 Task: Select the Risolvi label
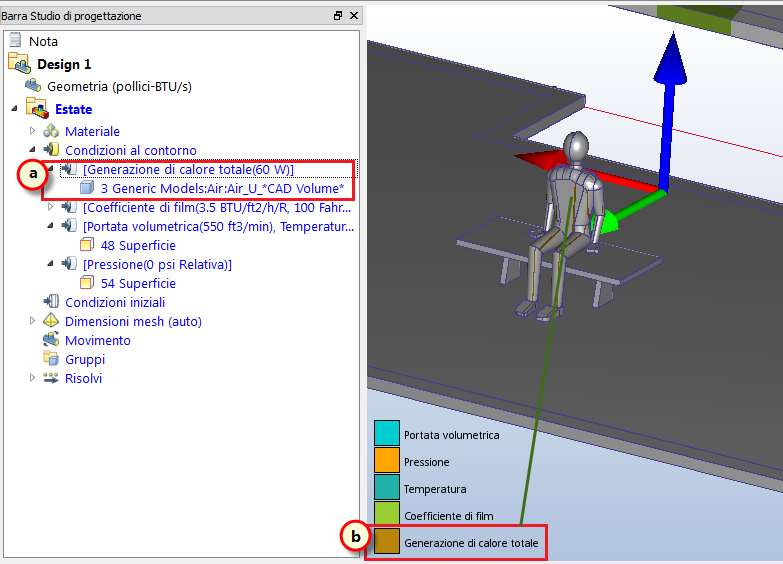(83, 379)
